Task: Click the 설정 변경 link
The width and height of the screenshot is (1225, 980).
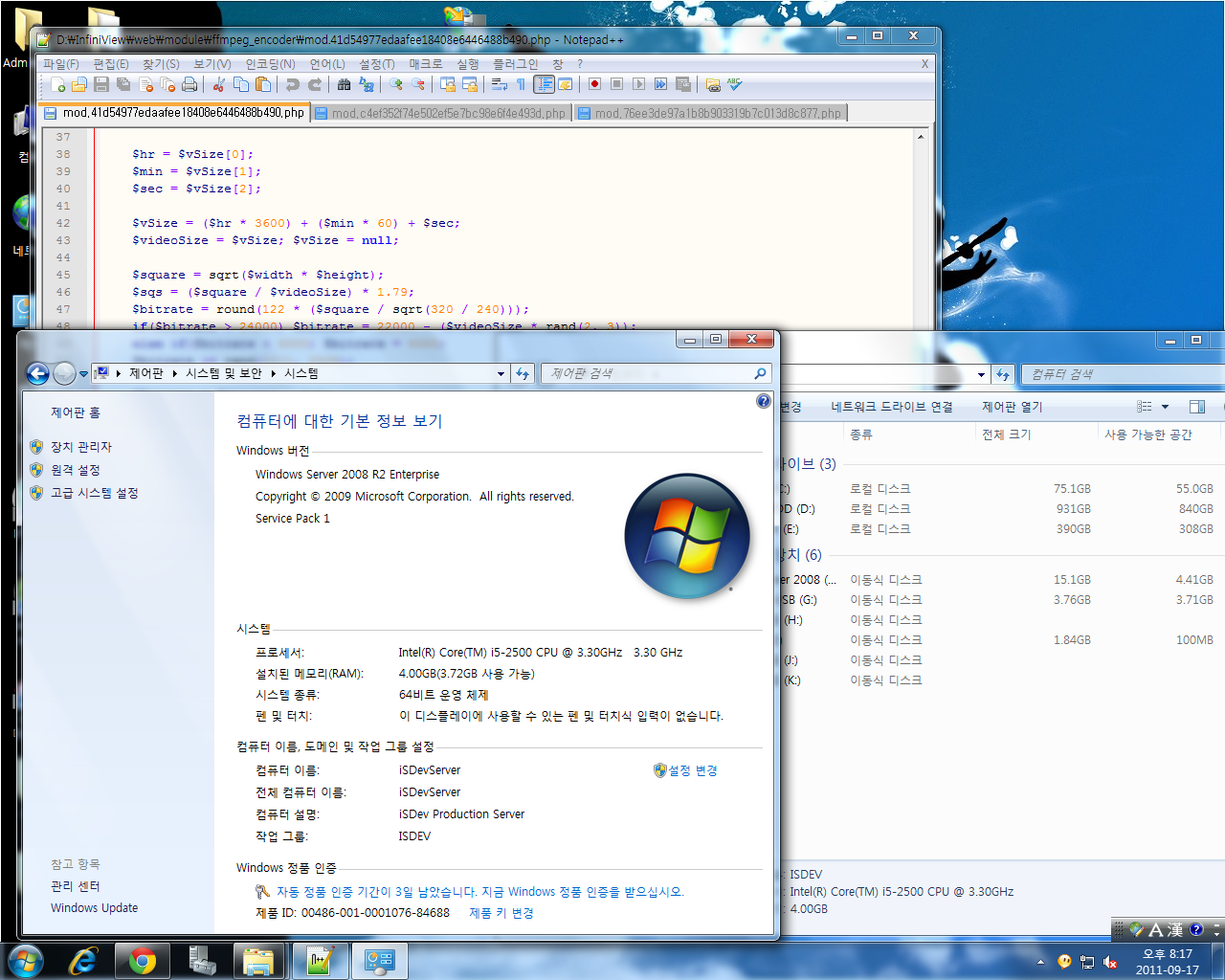Action: (x=693, y=770)
